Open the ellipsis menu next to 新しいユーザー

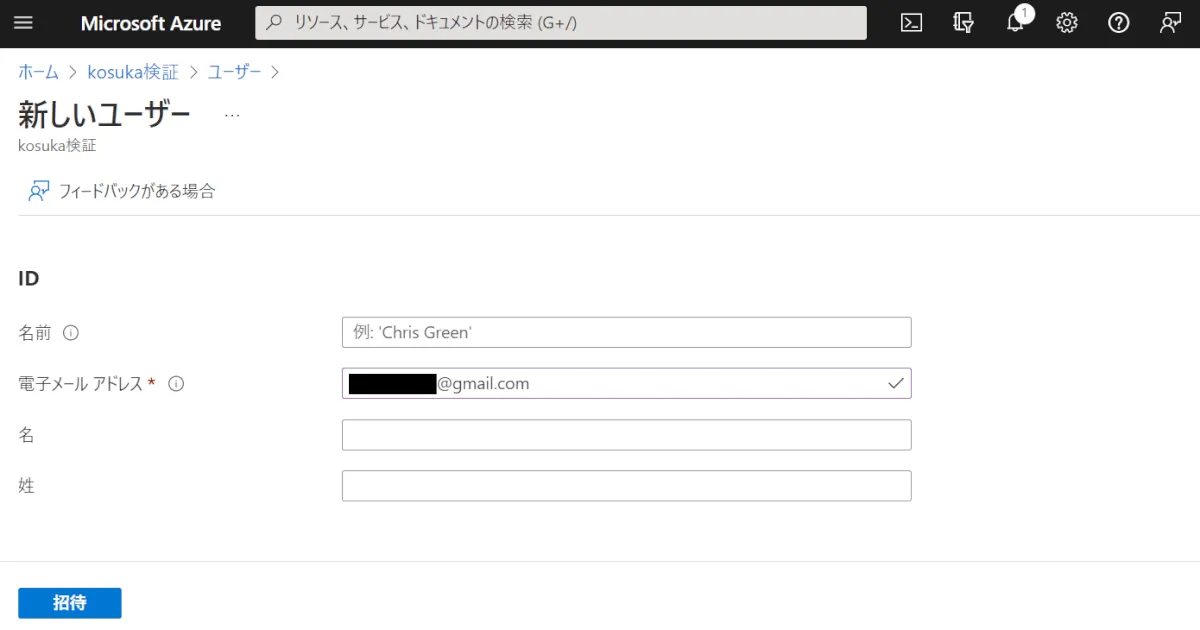point(232,116)
